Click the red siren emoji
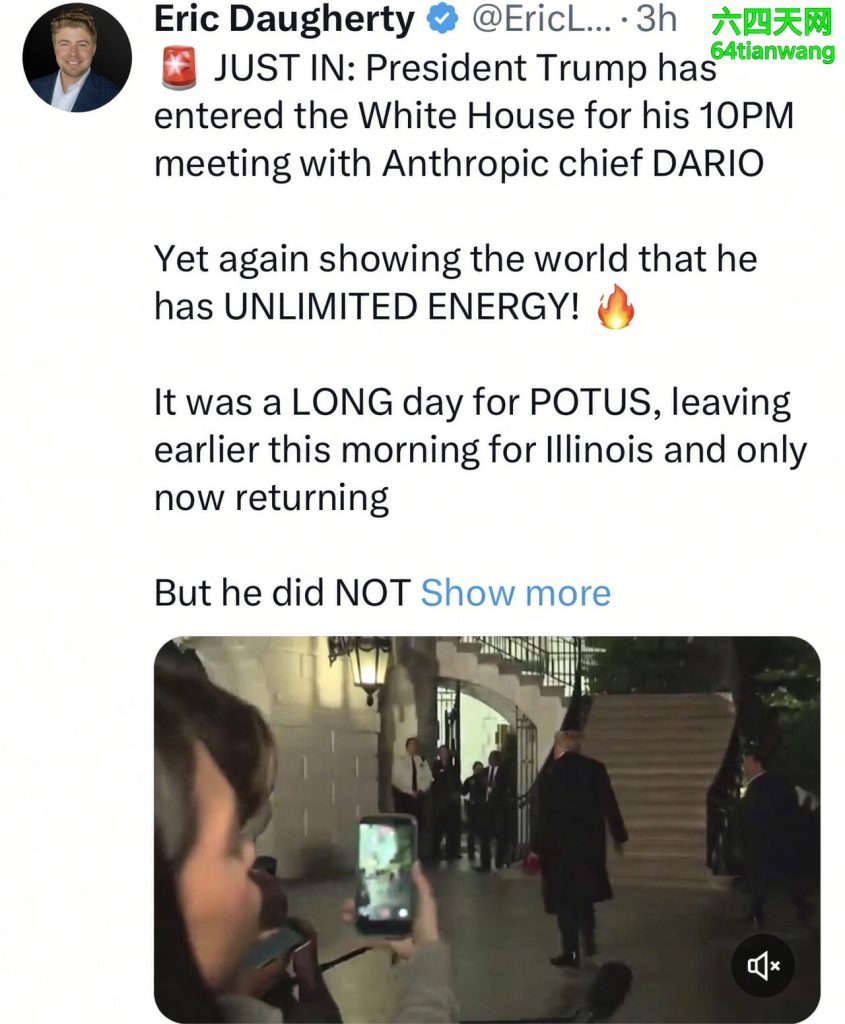Image resolution: width=845 pixels, height=1024 pixels. pyautogui.click(x=179, y=69)
